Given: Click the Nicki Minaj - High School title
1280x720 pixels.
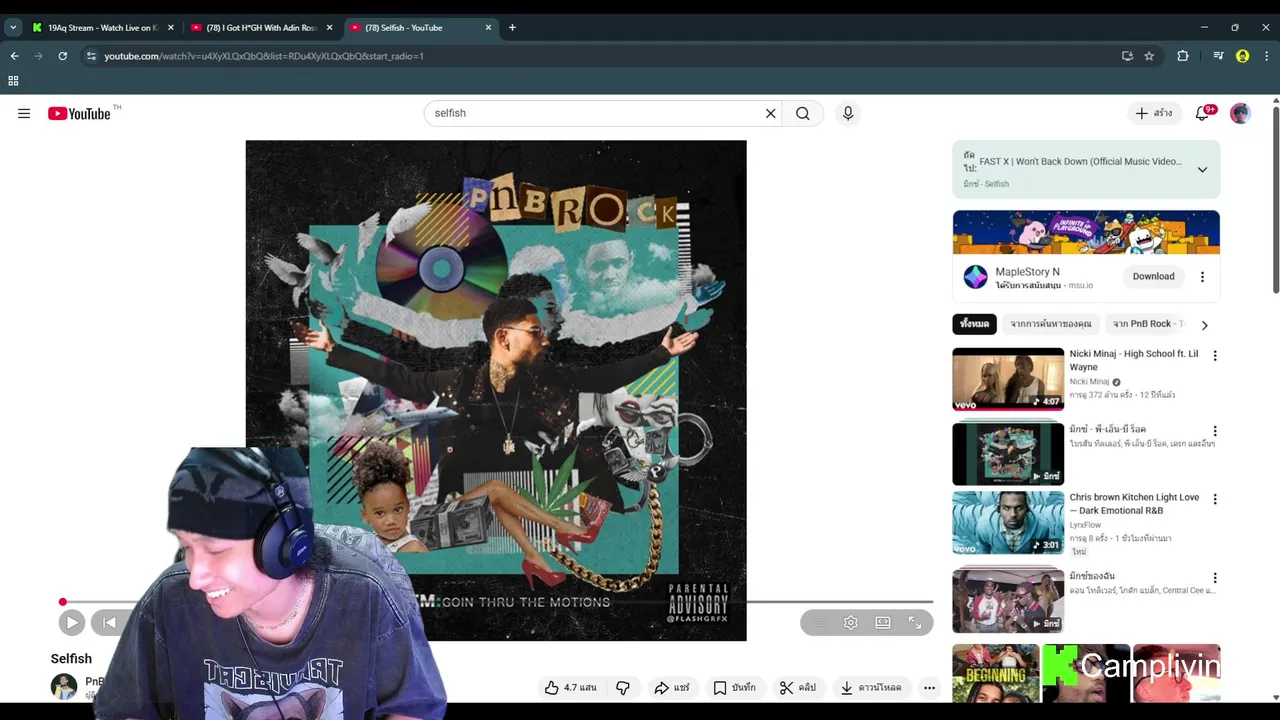Looking at the screenshot, I should point(1133,360).
